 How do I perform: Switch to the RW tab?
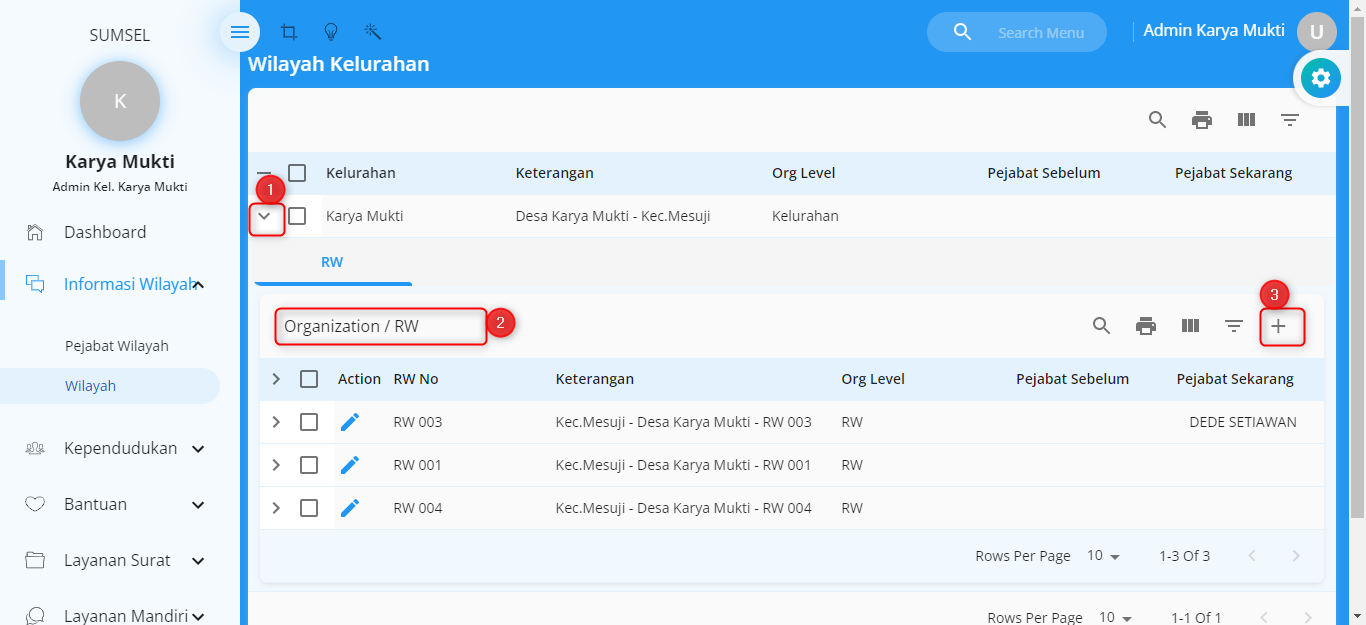coord(332,262)
